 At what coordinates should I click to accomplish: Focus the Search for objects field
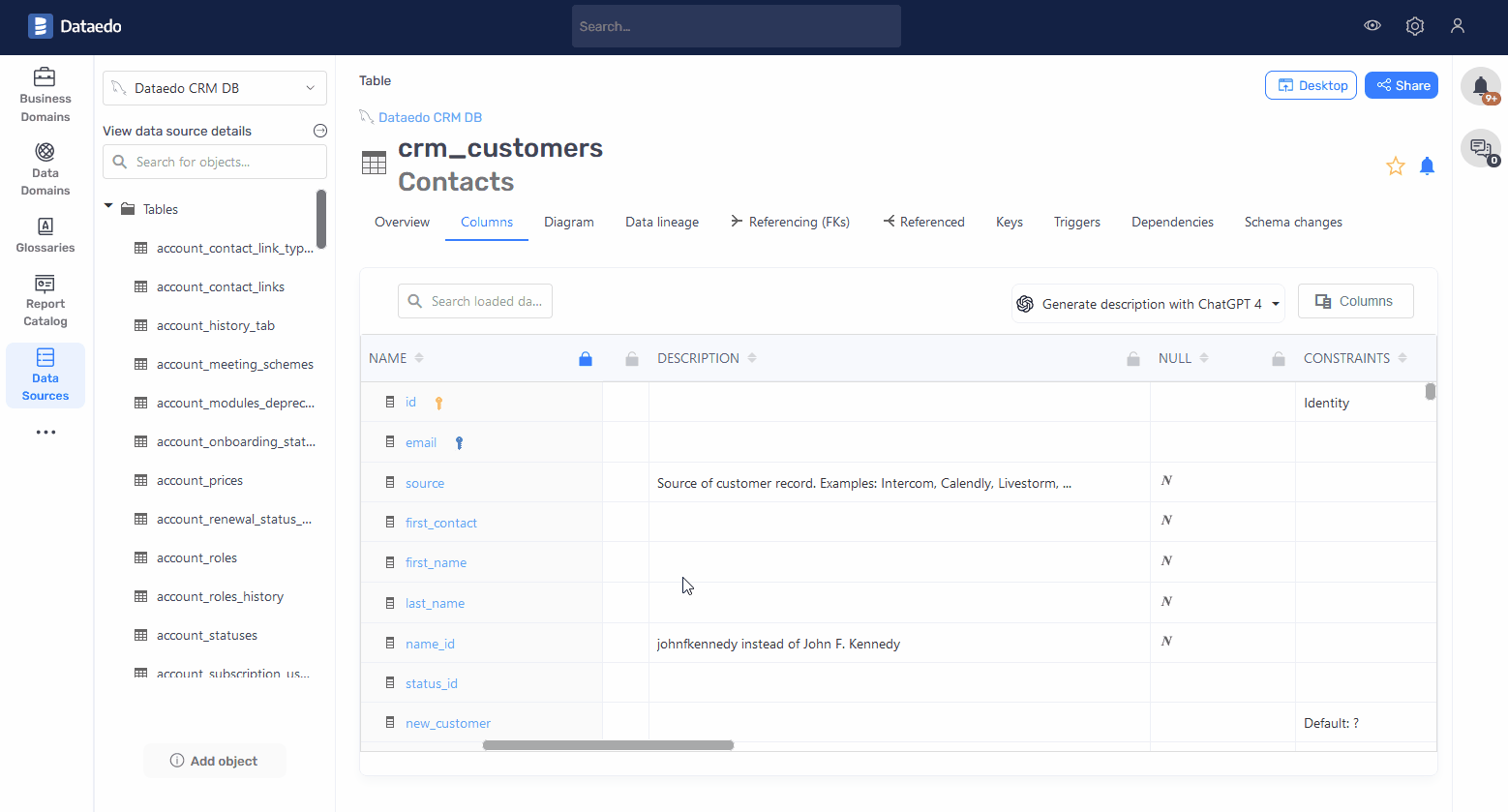(x=215, y=162)
